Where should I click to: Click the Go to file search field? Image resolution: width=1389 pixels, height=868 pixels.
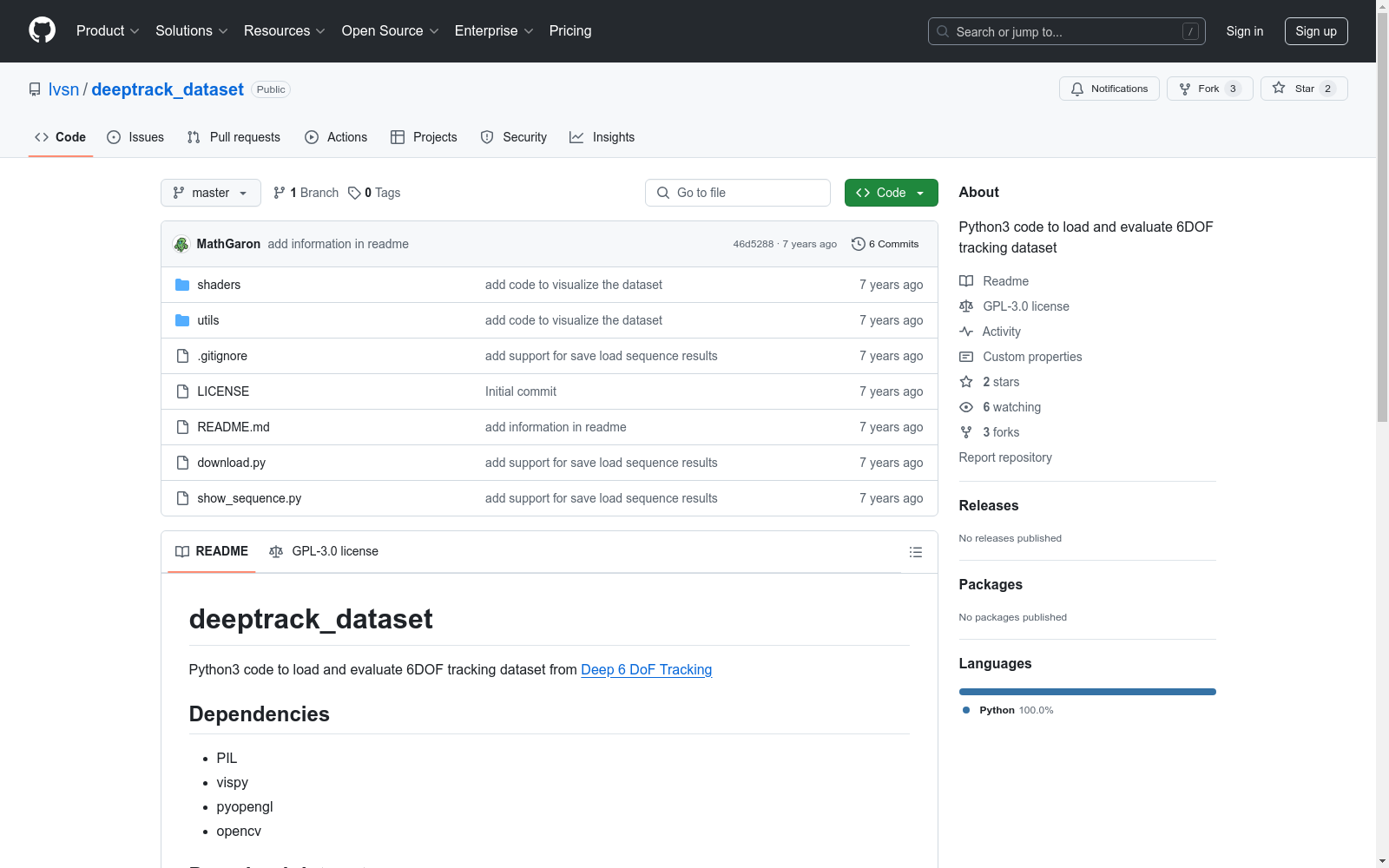tap(738, 193)
